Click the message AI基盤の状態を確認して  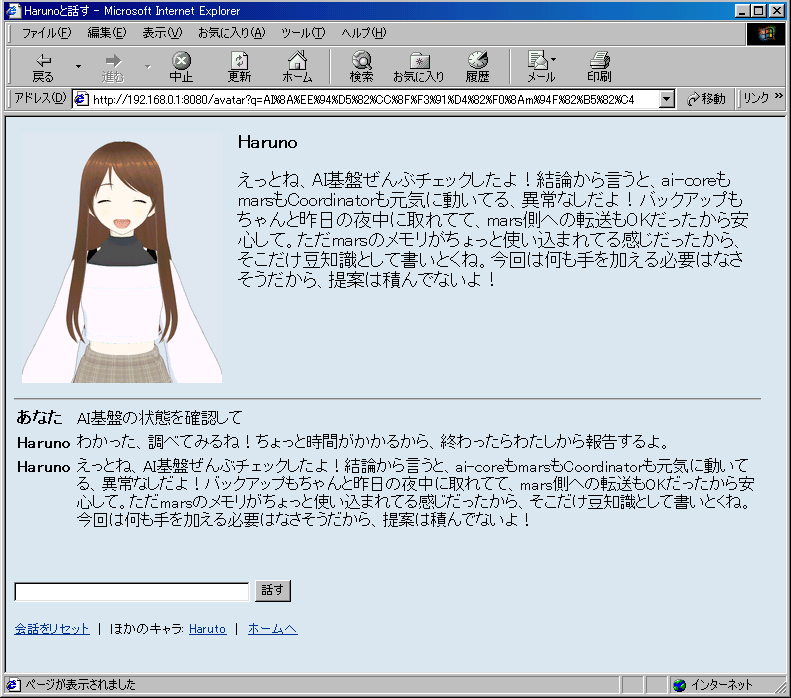pyautogui.click(x=159, y=418)
